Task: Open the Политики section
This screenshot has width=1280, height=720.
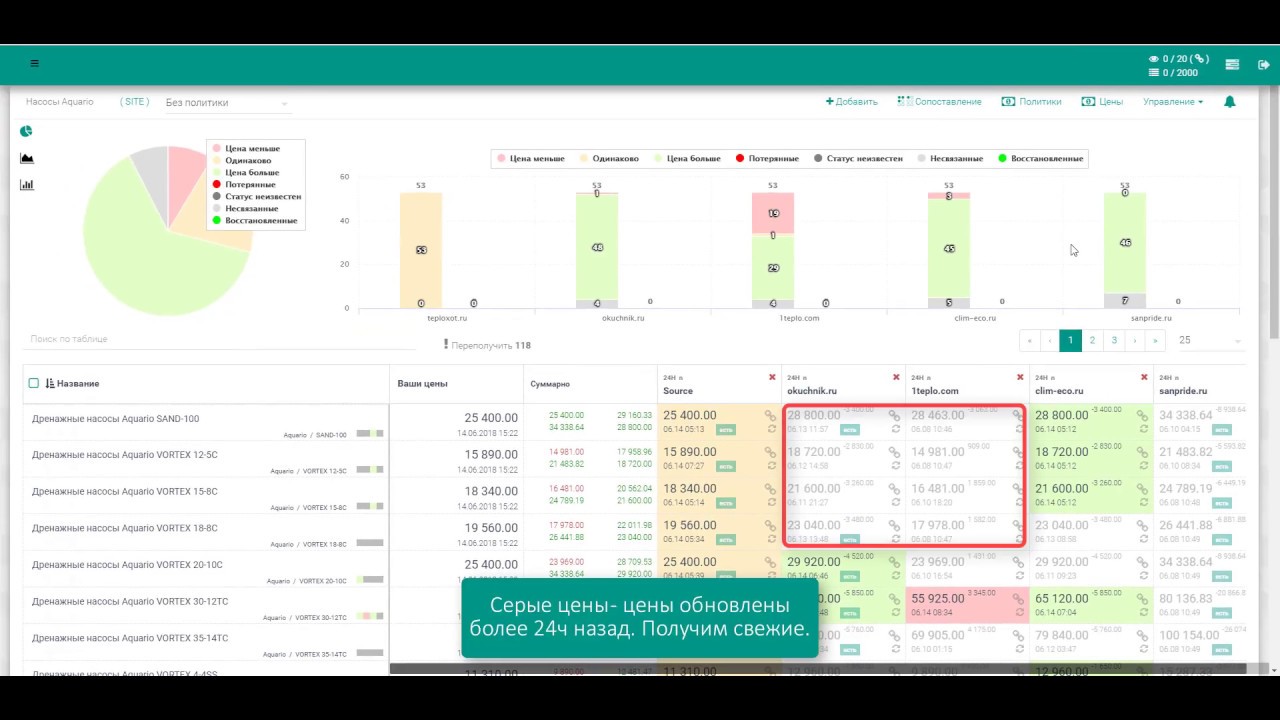Action: [1031, 102]
